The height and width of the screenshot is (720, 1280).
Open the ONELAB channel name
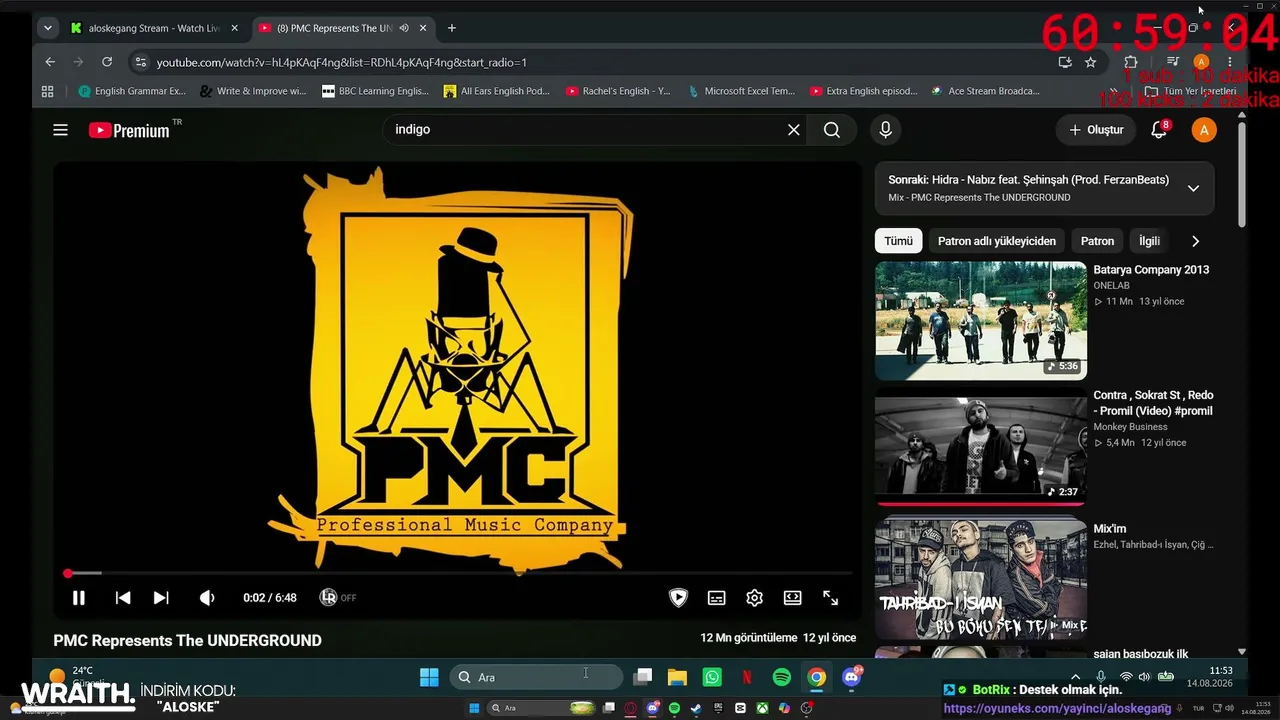1111,286
